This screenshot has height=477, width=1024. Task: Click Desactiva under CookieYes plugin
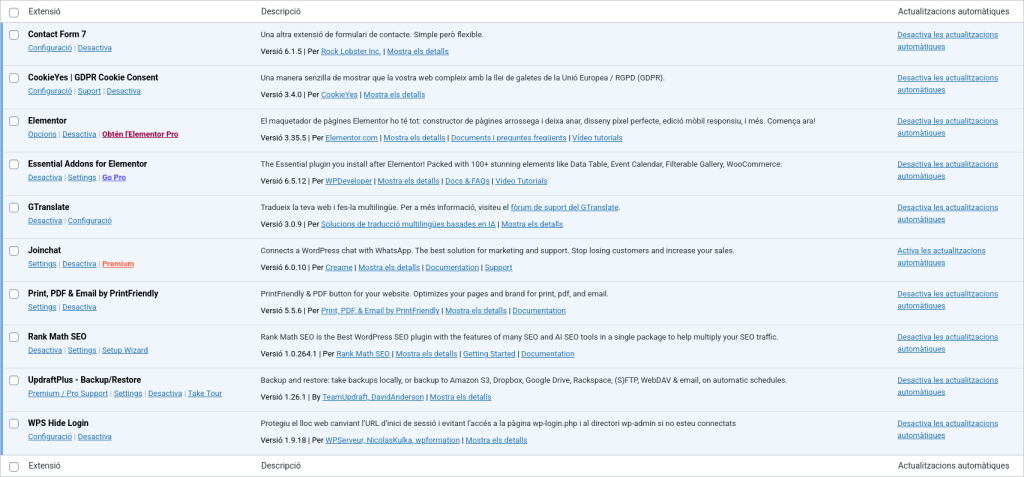(124, 91)
